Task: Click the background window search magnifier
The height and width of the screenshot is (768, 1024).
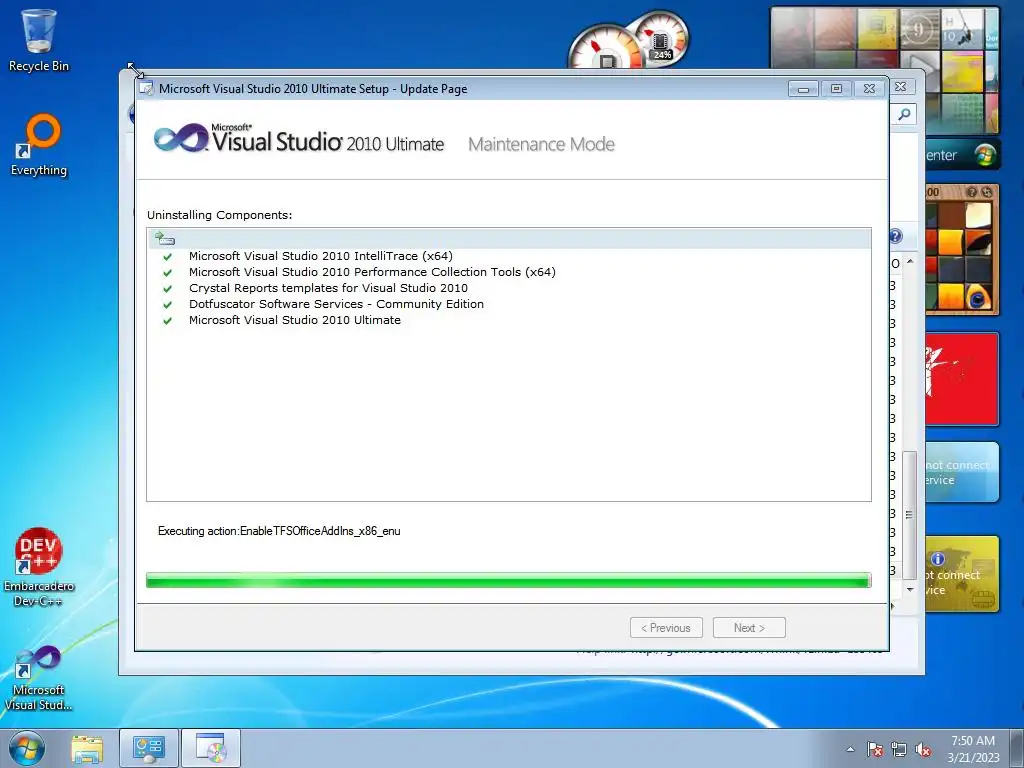Action: (904, 115)
